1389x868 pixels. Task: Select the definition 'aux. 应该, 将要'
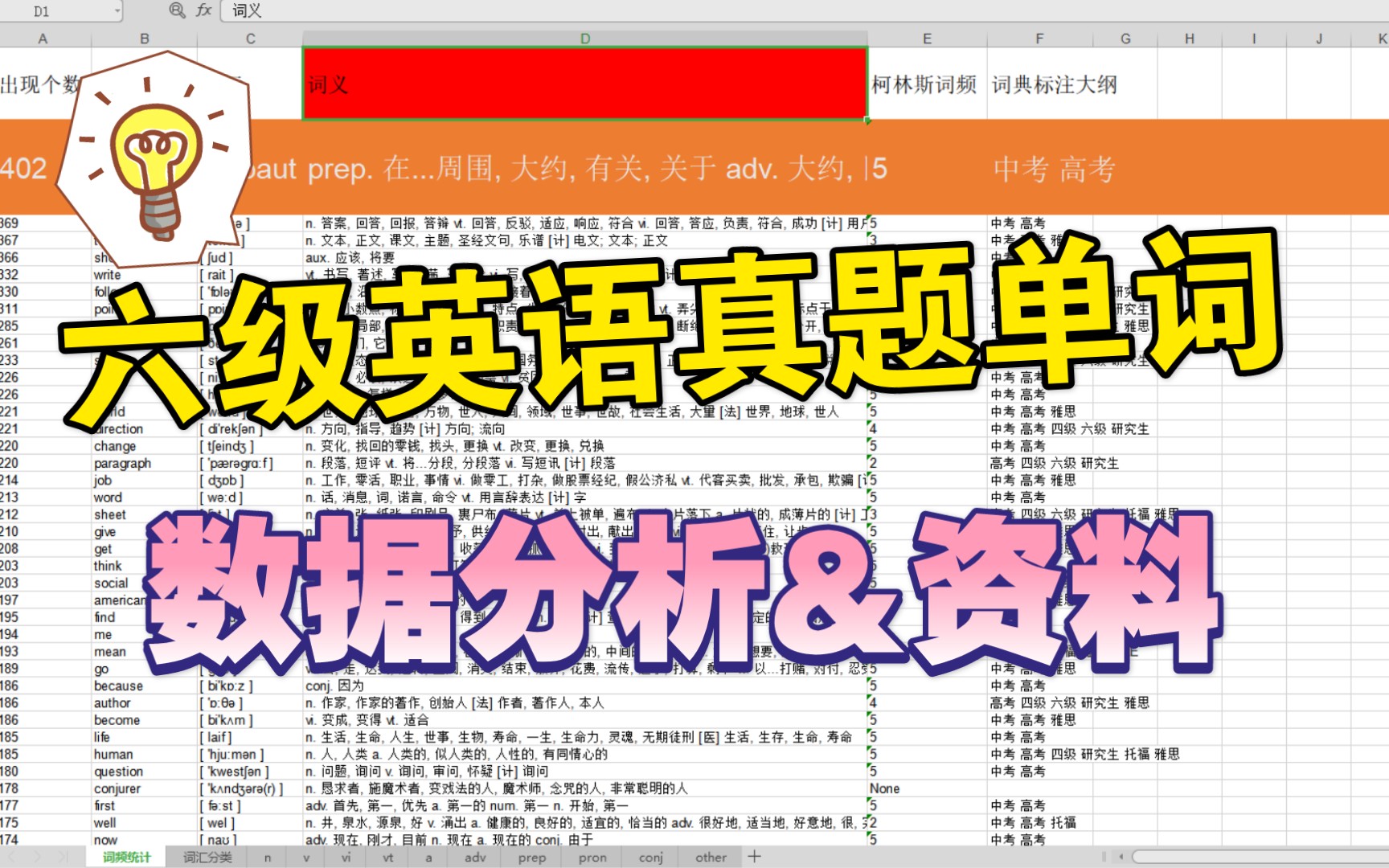click(585, 258)
